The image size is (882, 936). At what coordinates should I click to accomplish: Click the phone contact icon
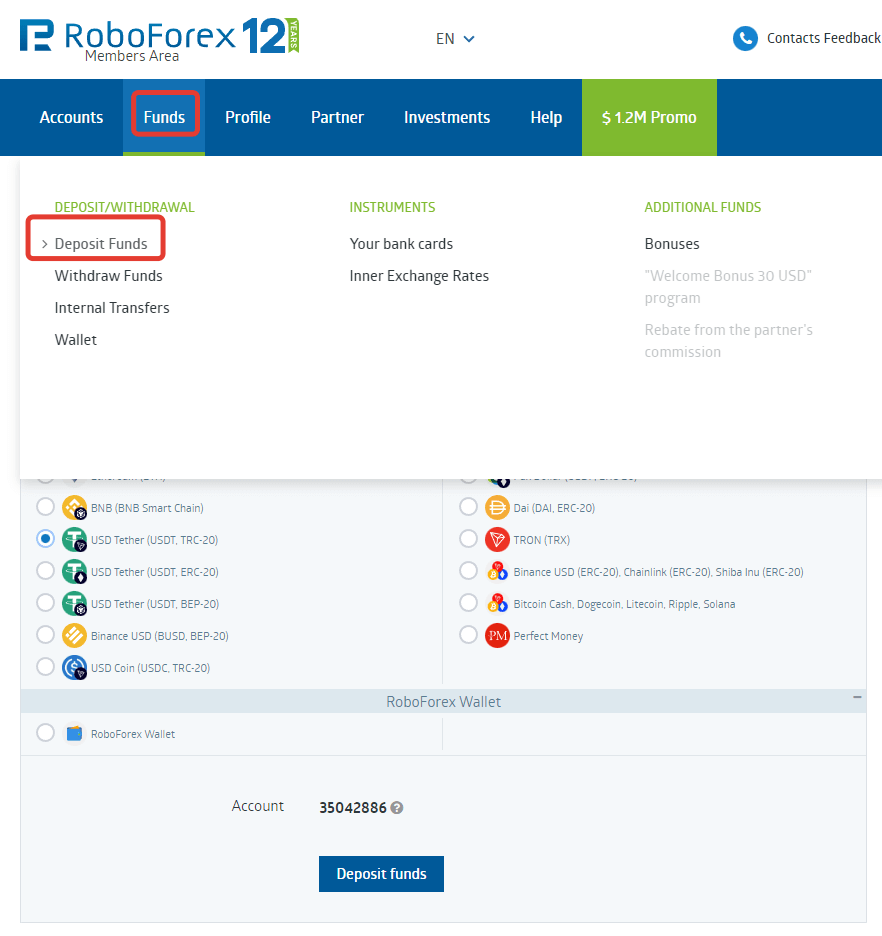(745, 39)
